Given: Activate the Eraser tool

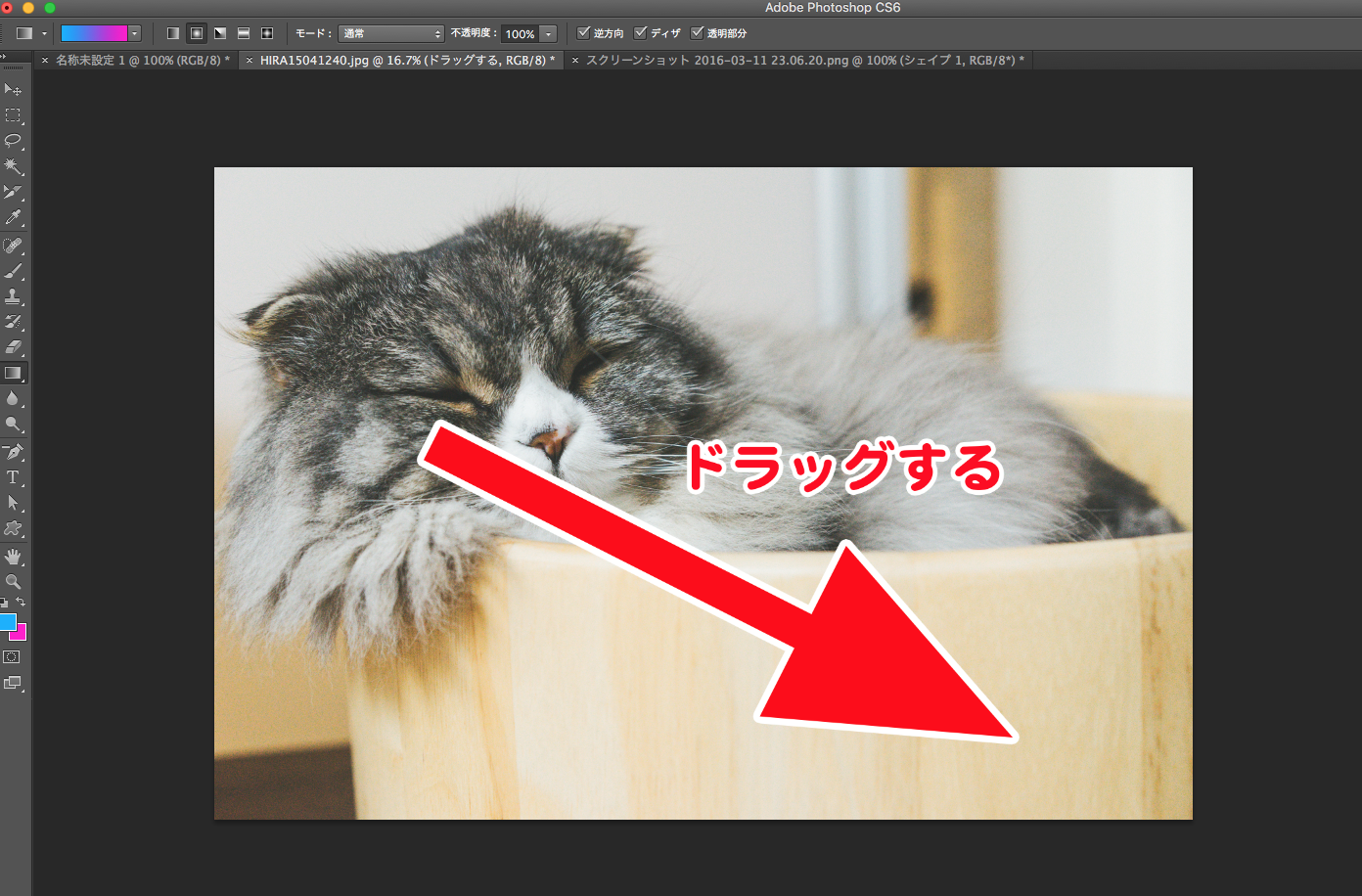Looking at the screenshot, I should click(13, 347).
